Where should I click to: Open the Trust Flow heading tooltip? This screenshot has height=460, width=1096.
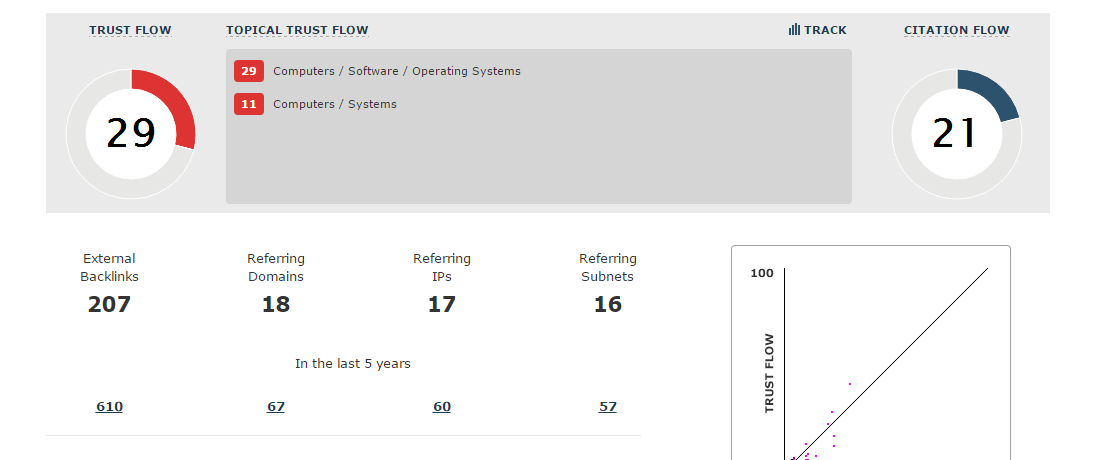130,30
